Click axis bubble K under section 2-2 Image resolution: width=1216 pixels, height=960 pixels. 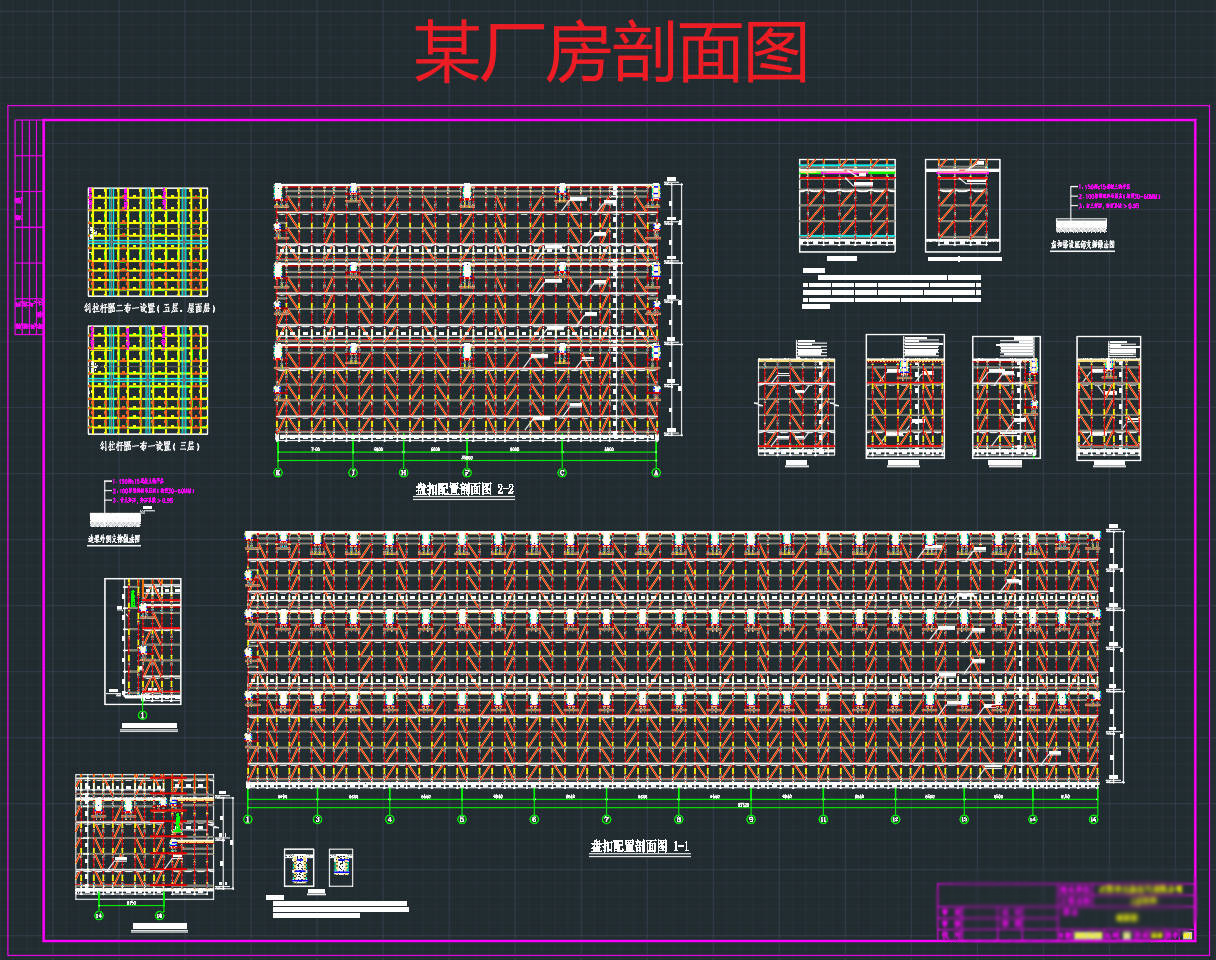pos(278,473)
